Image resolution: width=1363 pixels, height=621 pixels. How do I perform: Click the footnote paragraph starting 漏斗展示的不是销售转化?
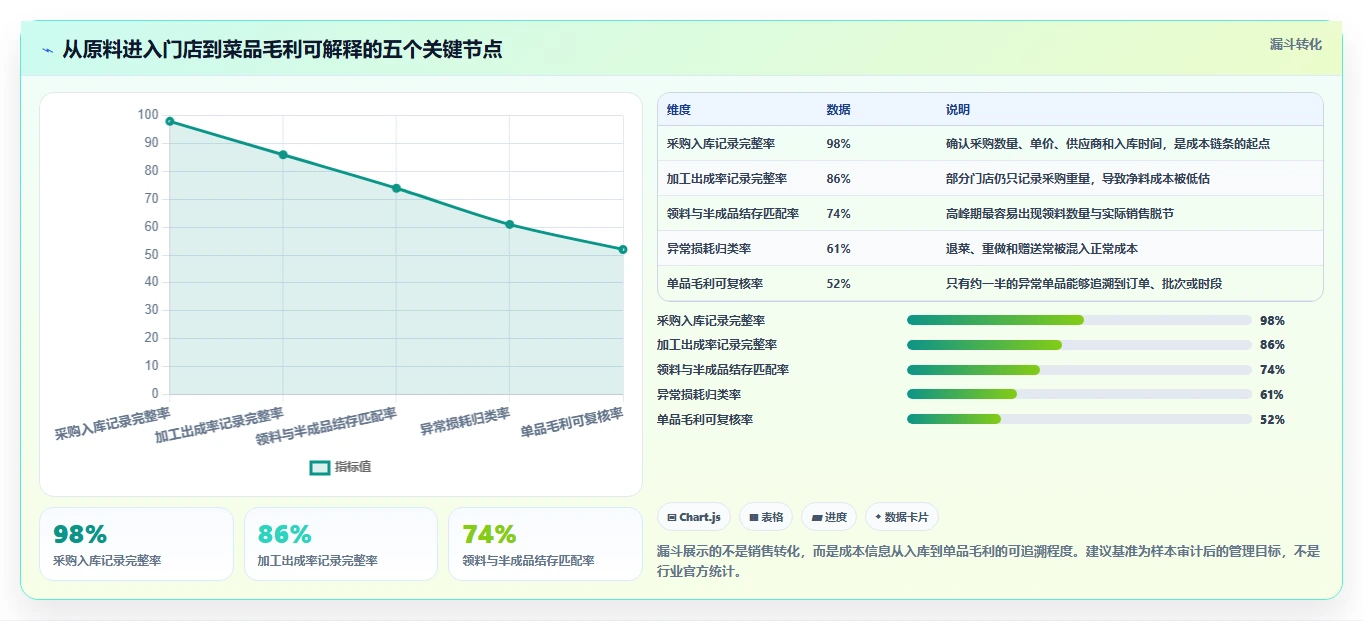[x=988, y=562]
